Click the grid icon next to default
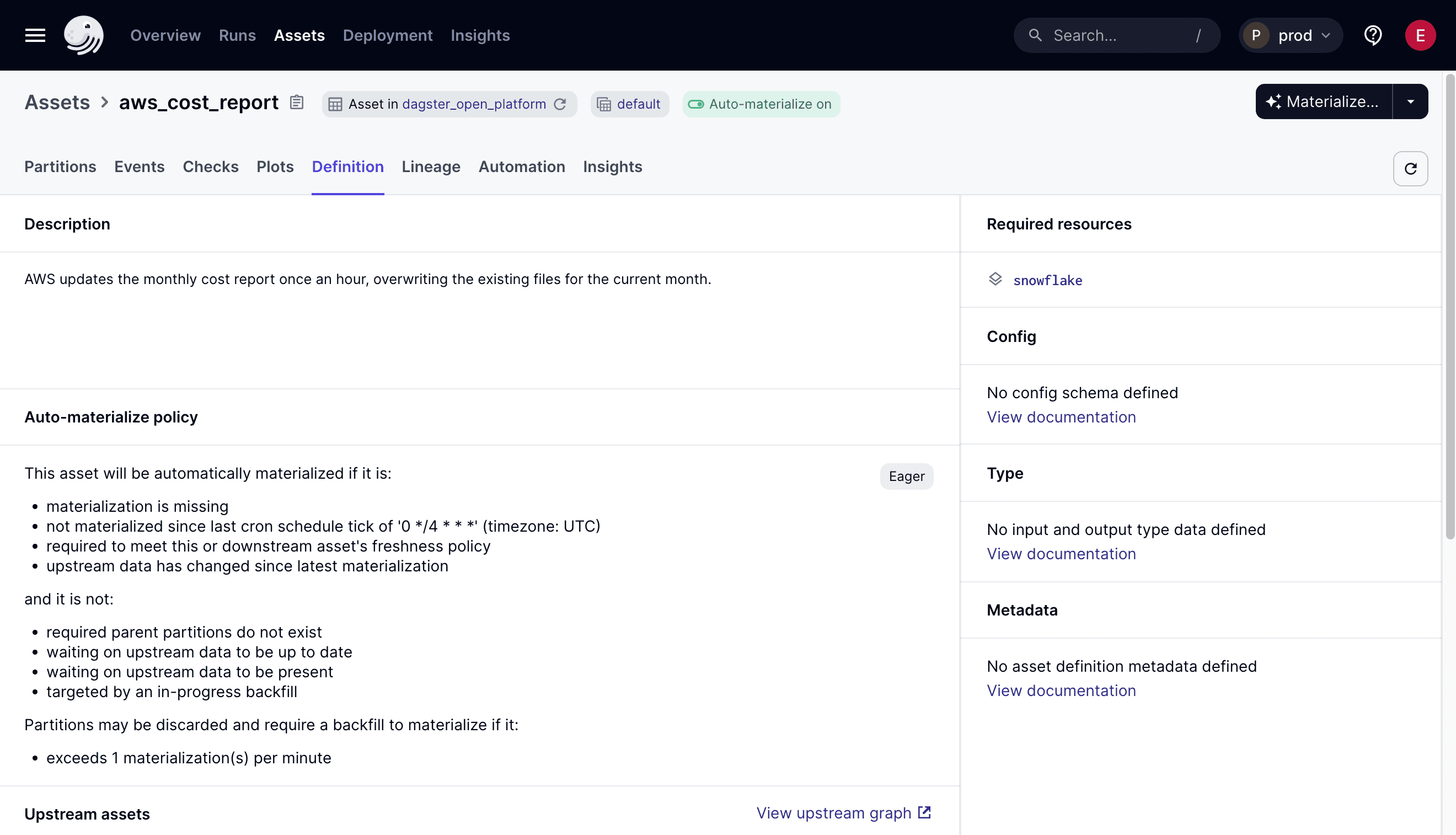The width and height of the screenshot is (1456, 835). pyautogui.click(x=604, y=104)
